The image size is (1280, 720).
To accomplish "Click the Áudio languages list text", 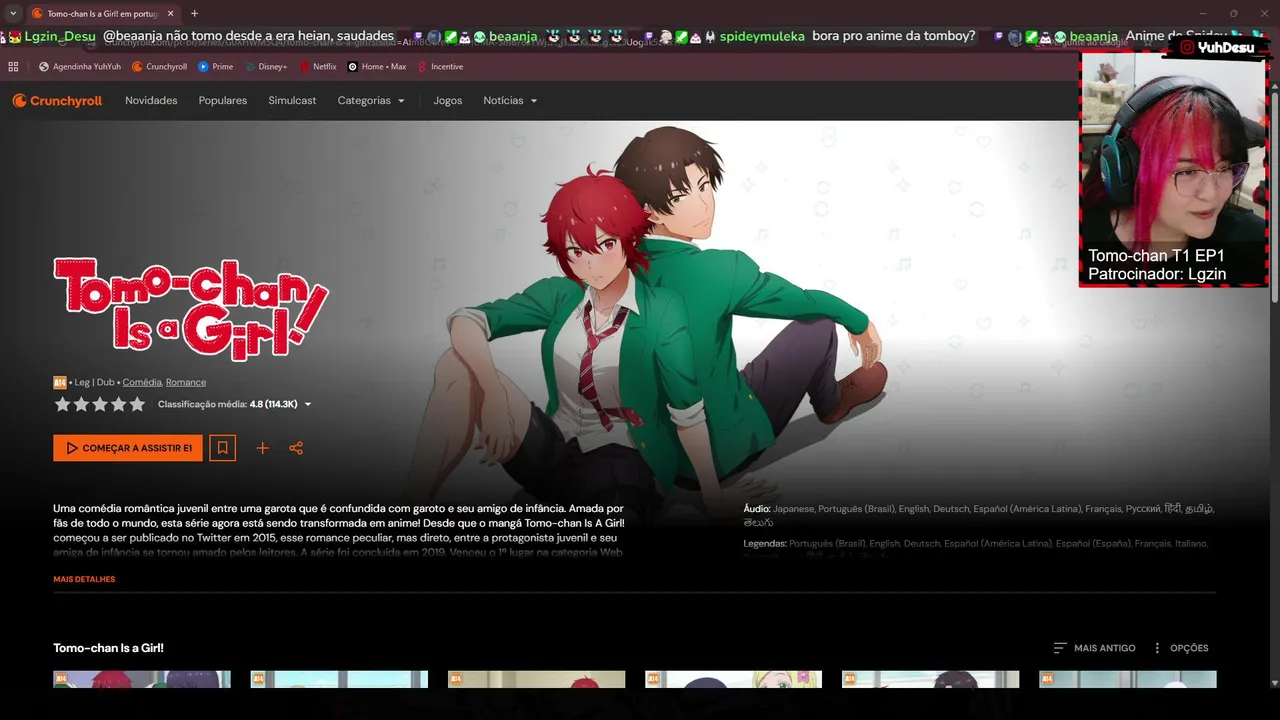I will (979, 515).
